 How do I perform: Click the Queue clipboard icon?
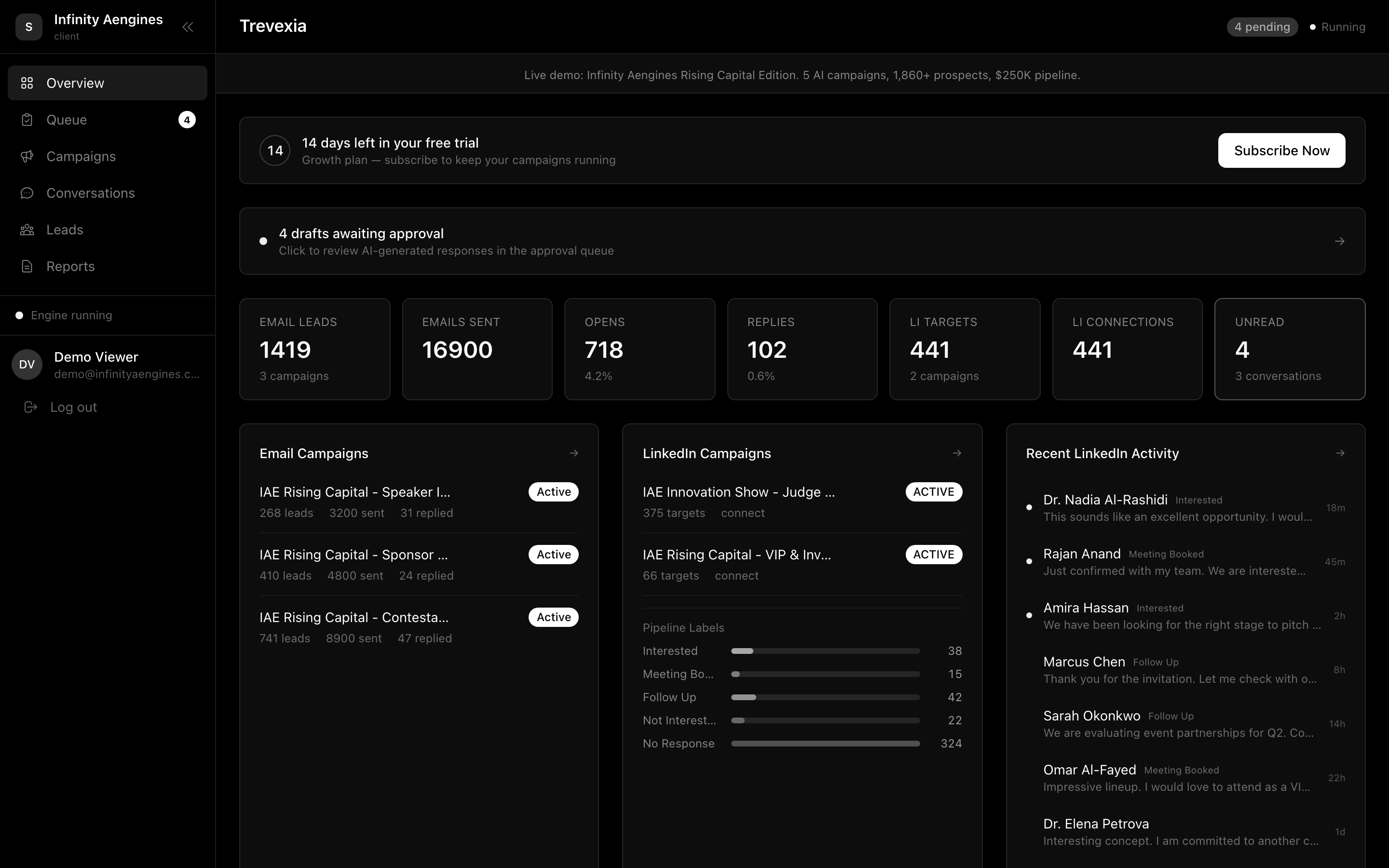[27, 120]
